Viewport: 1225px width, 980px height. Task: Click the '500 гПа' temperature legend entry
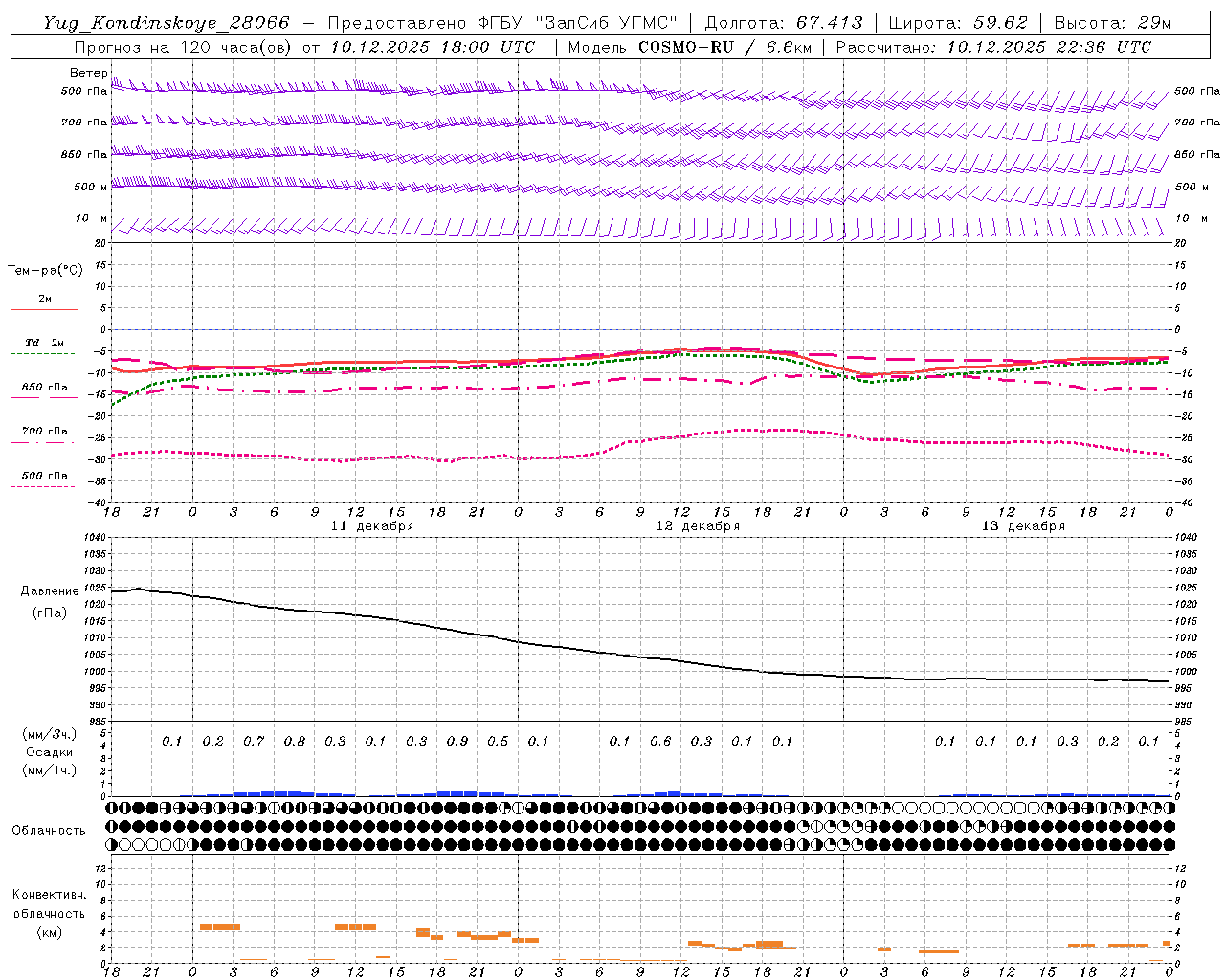pyautogui.click(x=45, y=476)
